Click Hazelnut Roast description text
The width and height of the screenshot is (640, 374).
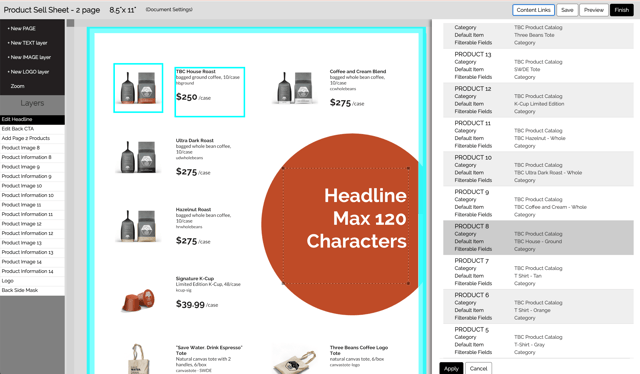click(204, 218)
